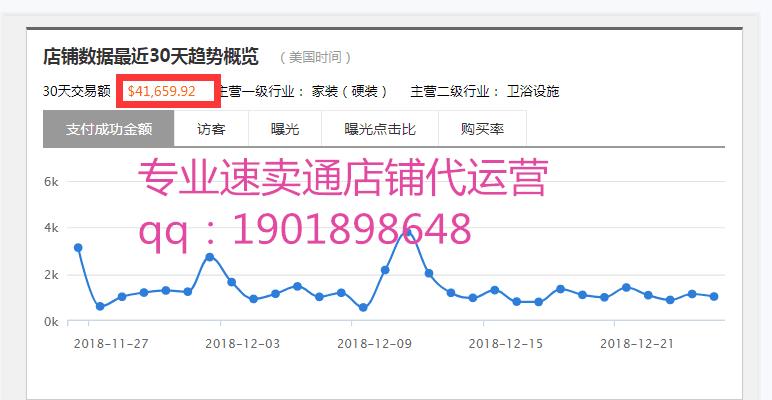Click the 2018-12-03 date label

(242, 343)
